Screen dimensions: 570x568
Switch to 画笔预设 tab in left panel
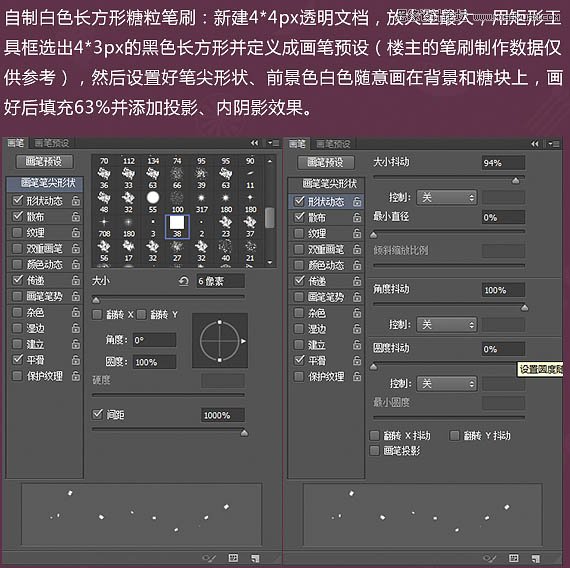click(52, 143)
